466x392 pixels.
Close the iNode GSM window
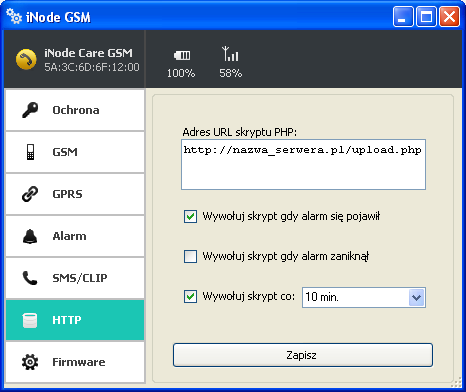point(449,17)
